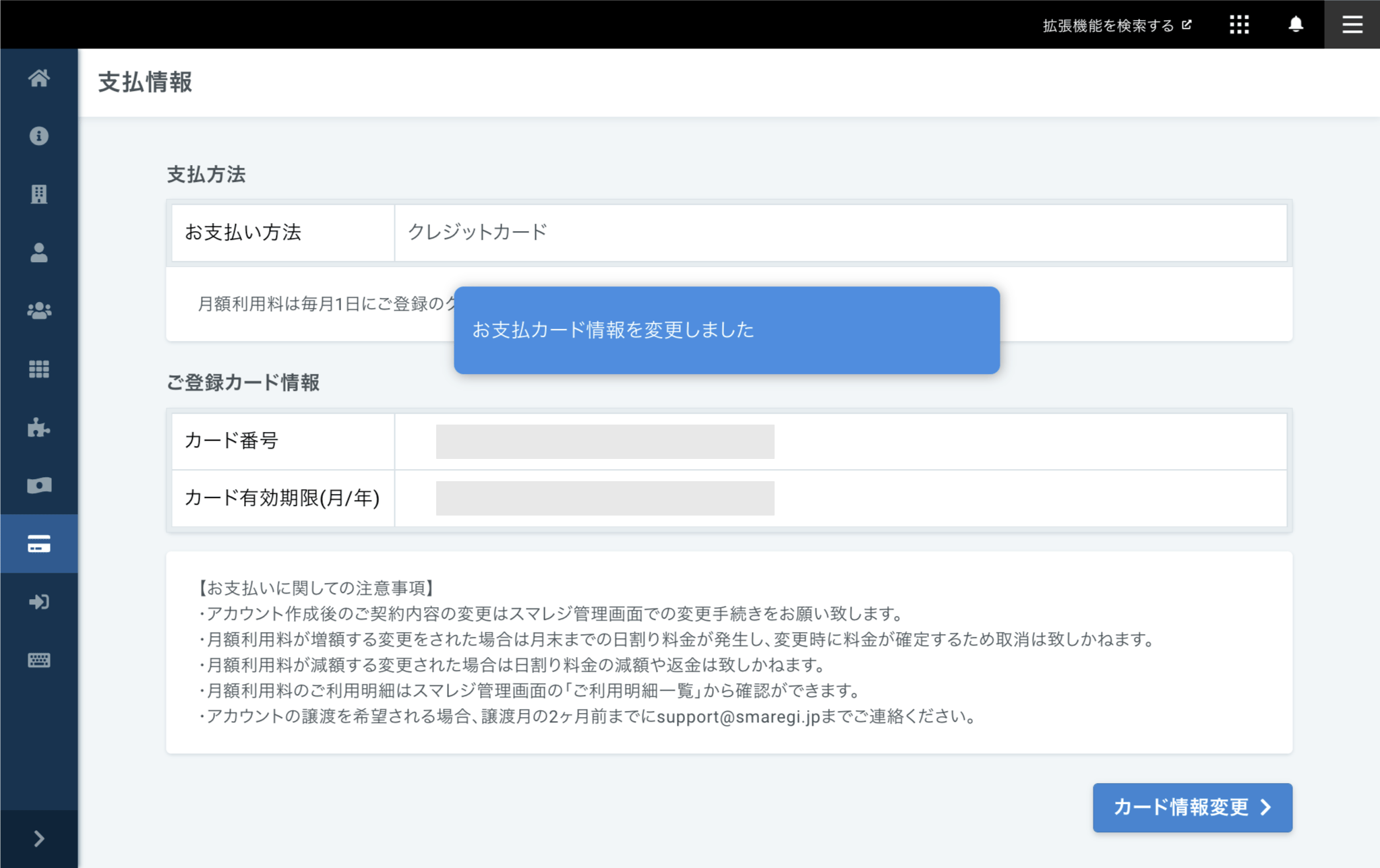Click the home icon in sidebar
The image size is (1380, 868).
coord(39,78)
